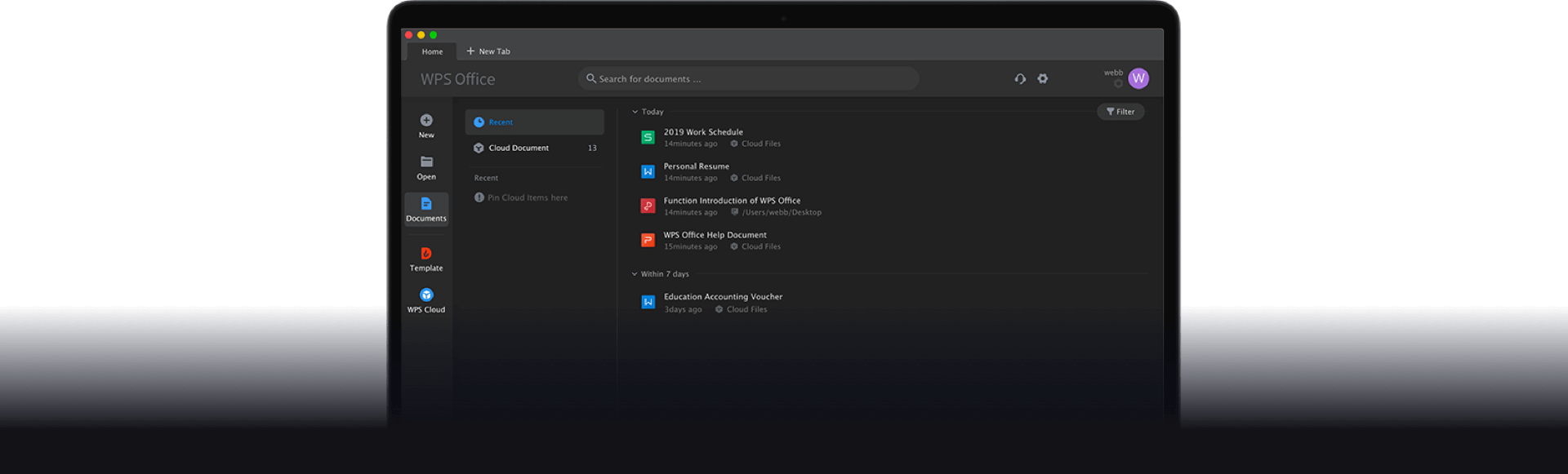Click the green maximize window button

pyautogui.click(x=433, y=35)
